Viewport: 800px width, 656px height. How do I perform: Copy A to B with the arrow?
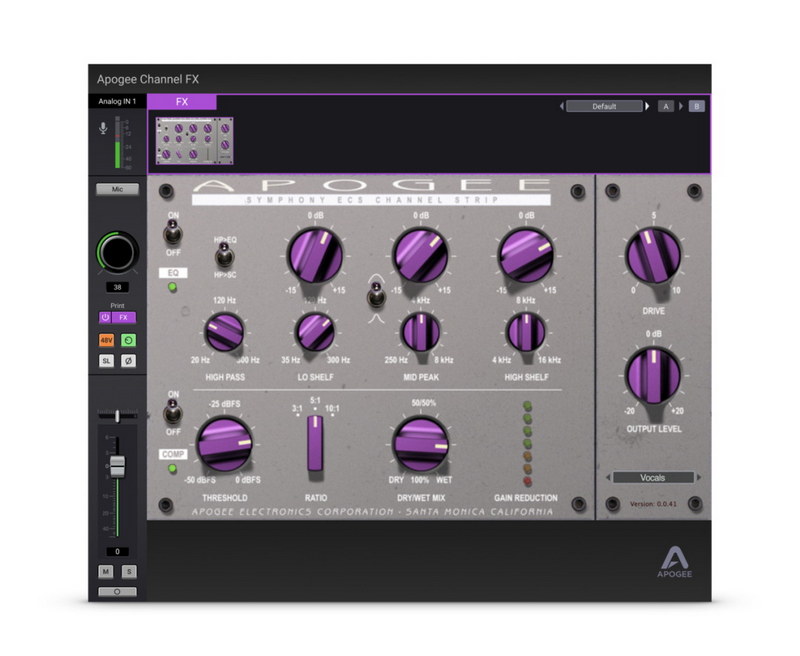681,106
